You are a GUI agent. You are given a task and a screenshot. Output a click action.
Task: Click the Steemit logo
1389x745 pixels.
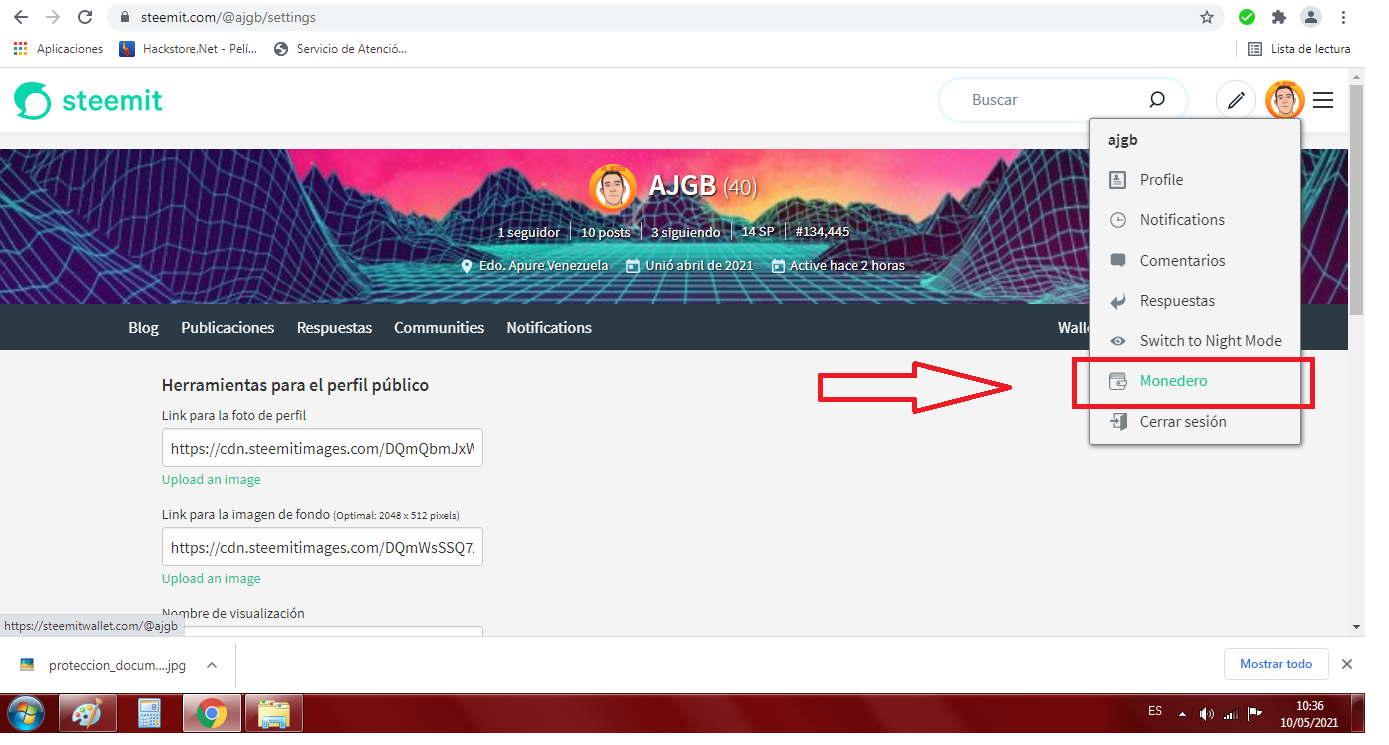point(88,100)
